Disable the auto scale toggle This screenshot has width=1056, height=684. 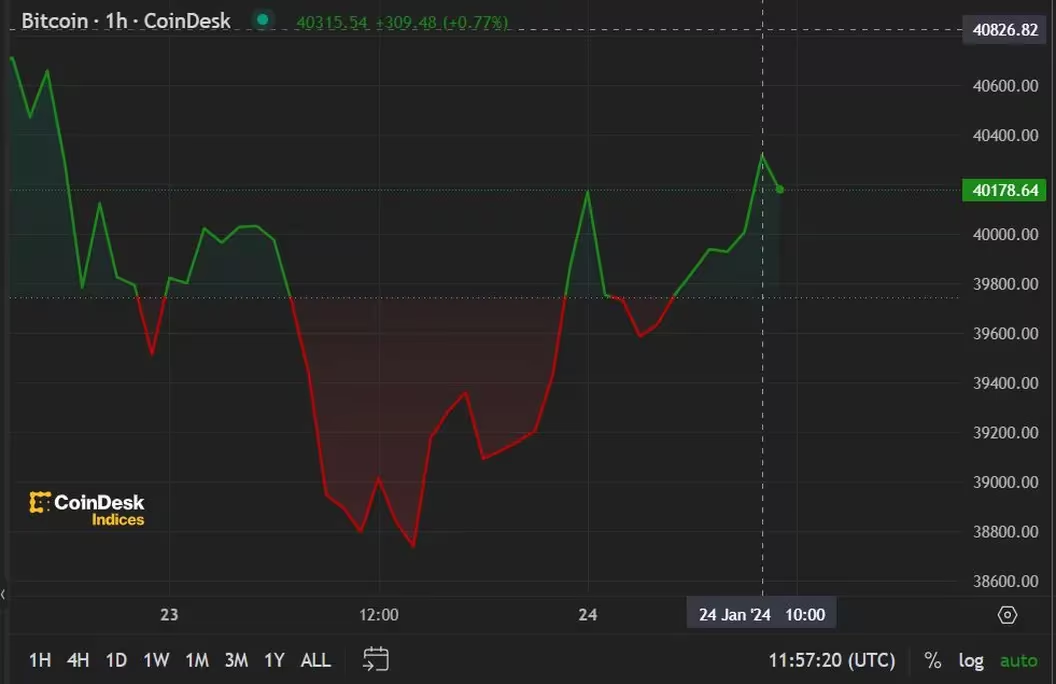(x=1018, y=660)
